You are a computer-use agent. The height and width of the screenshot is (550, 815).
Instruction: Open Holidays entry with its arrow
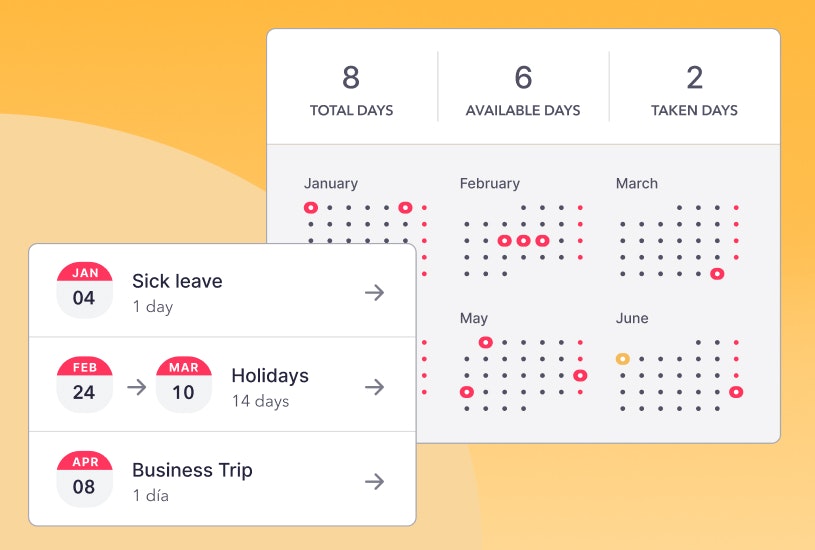(374, 387)
